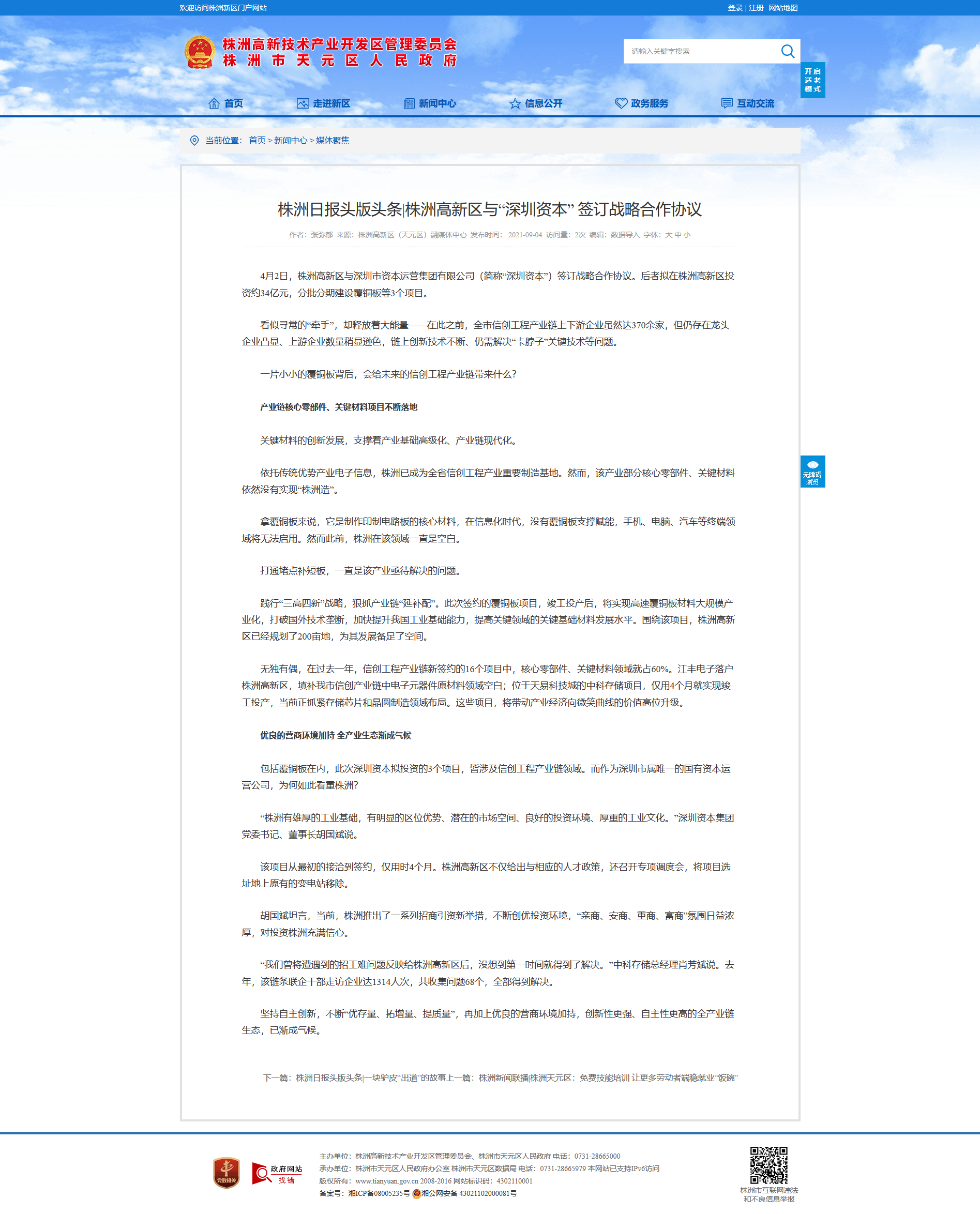
Task: Go to 新闻中心 in the breadcrumb
Action: [x=291, y=141]
